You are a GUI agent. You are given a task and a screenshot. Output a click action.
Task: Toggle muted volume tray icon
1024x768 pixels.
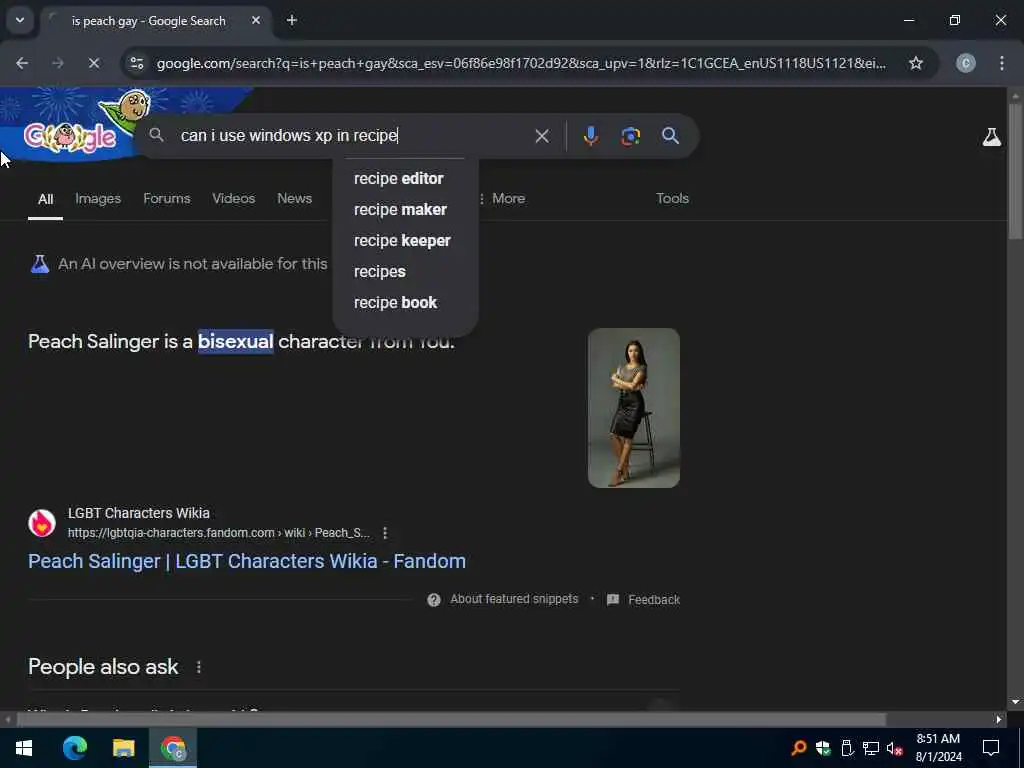coord(895,748)
